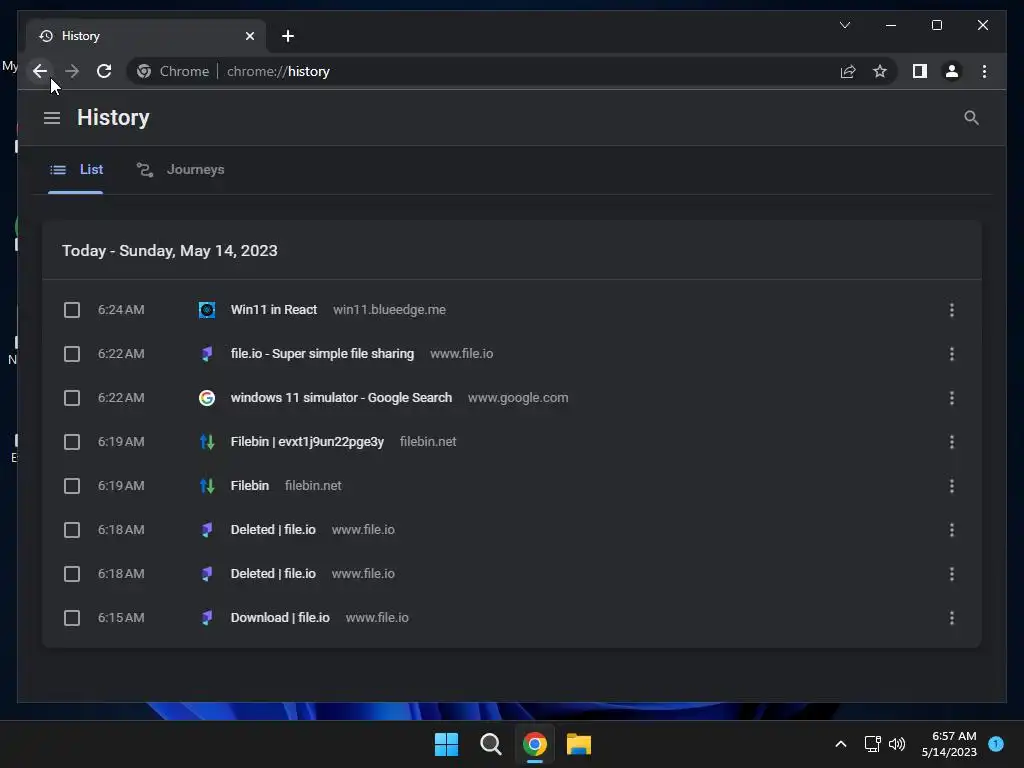Open Chrome's three-dot main menu
This screenshot has width=1024, height=768.
(984, 71)
